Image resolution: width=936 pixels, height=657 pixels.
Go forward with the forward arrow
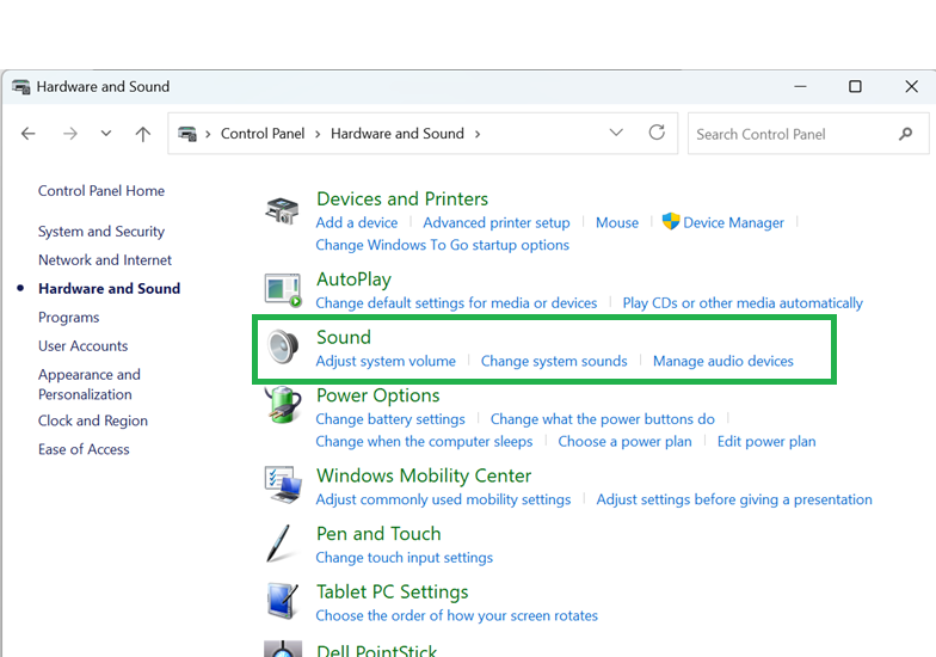[70, 134]
